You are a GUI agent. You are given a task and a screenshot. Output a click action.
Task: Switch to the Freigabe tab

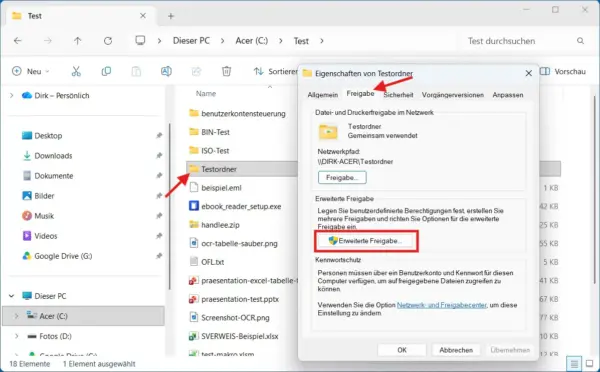(x=360, y=93)
